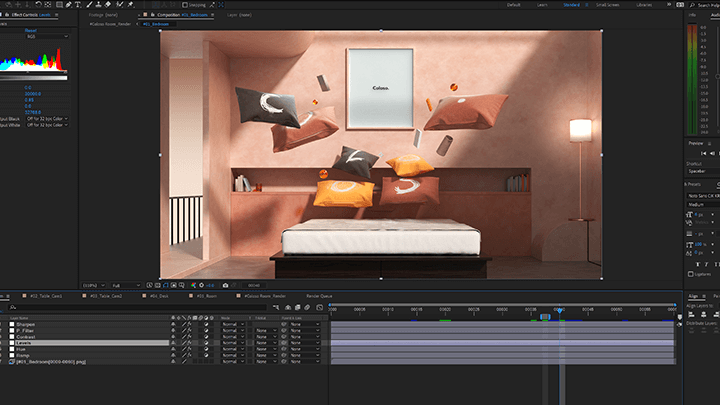Screen dimensions: 720x405
Task: Click the Levels output gradient slider bar
Action: point(34,78)
